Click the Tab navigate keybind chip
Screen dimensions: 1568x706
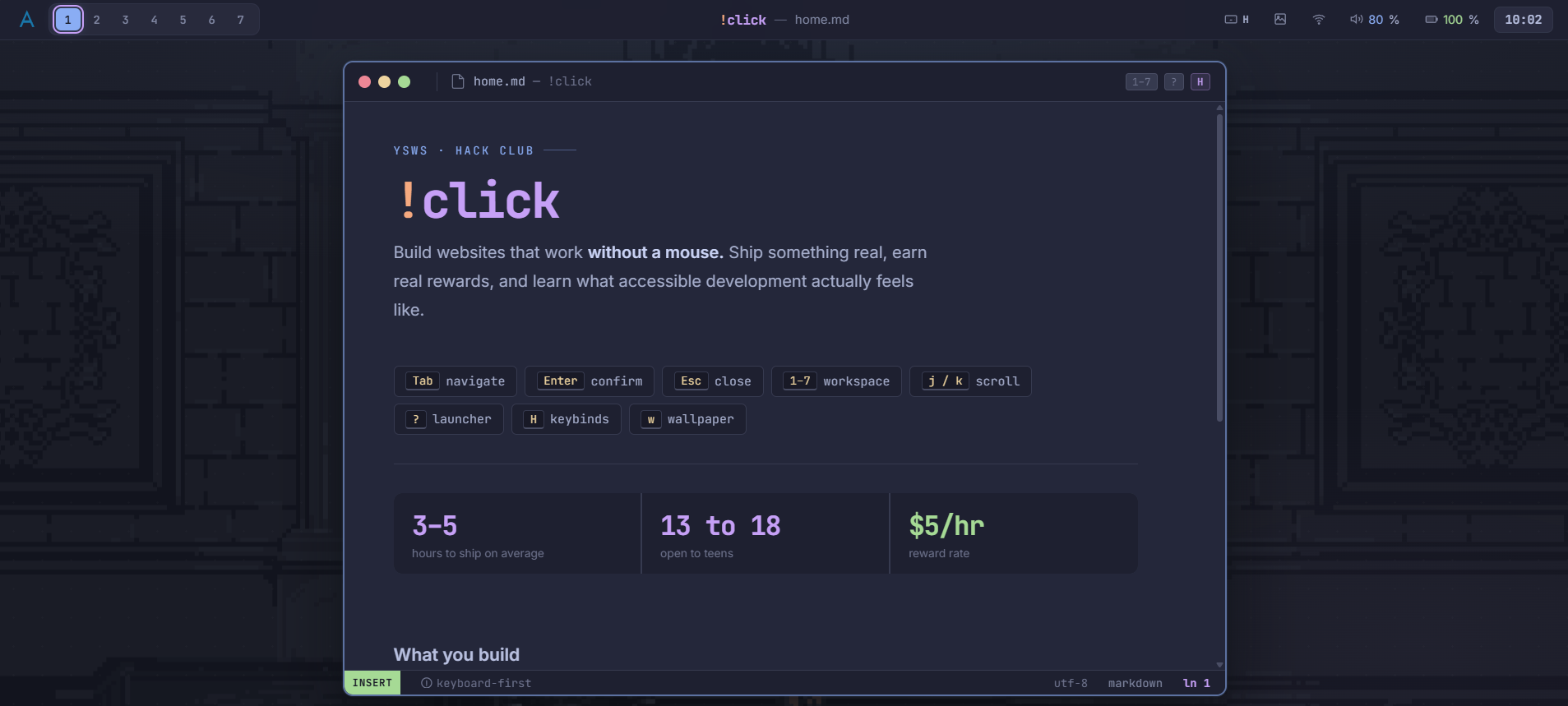(456, 381)
